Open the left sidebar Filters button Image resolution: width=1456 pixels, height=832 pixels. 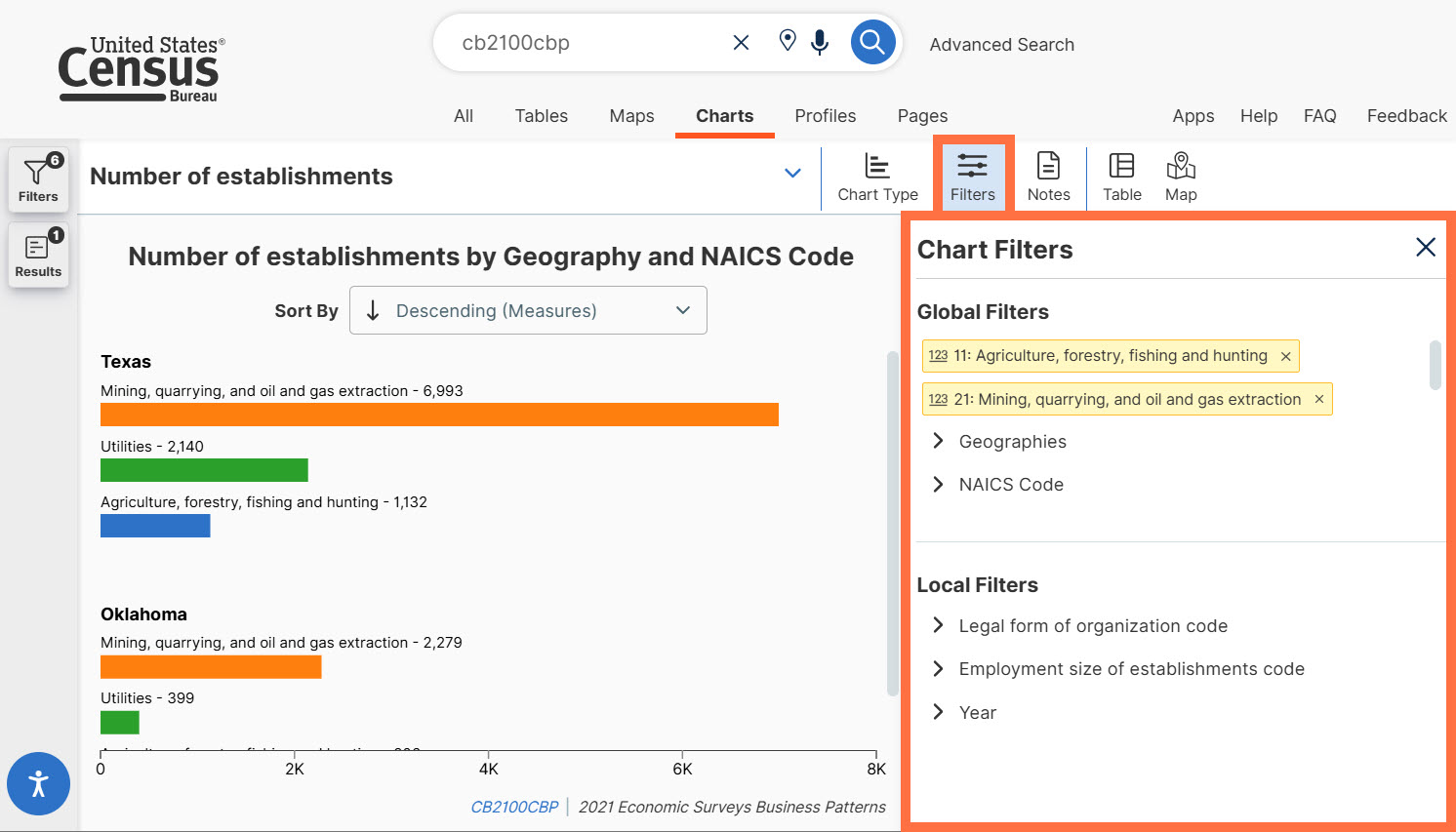click(x=38, y=179)
